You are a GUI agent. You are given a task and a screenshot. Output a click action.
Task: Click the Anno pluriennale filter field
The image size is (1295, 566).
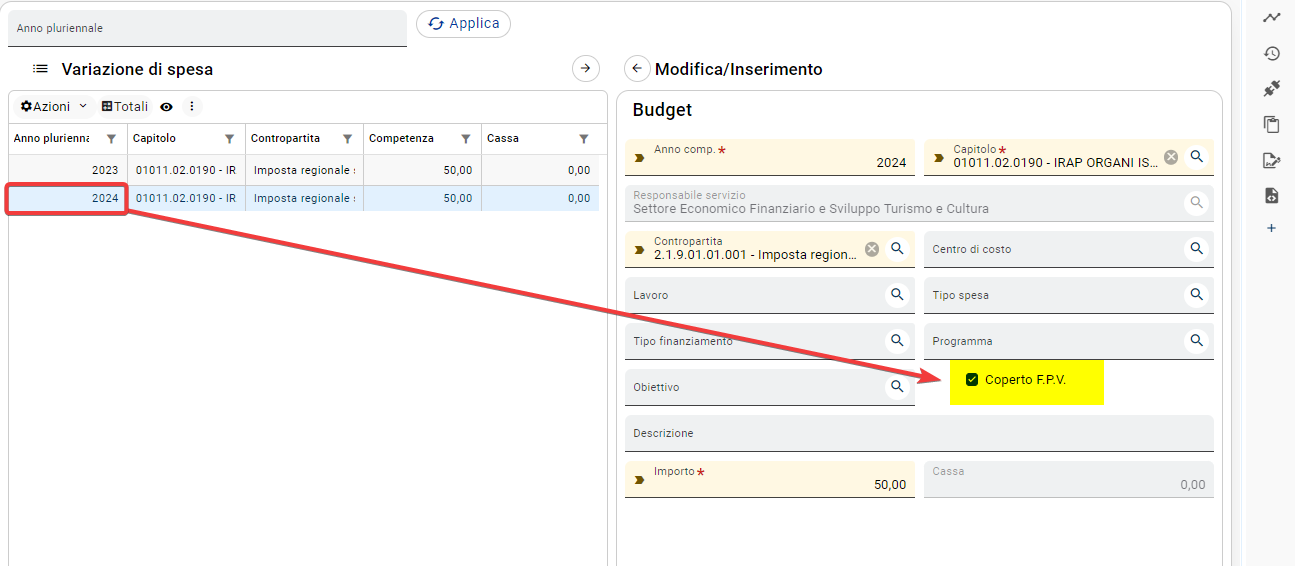tap(207, 28)
